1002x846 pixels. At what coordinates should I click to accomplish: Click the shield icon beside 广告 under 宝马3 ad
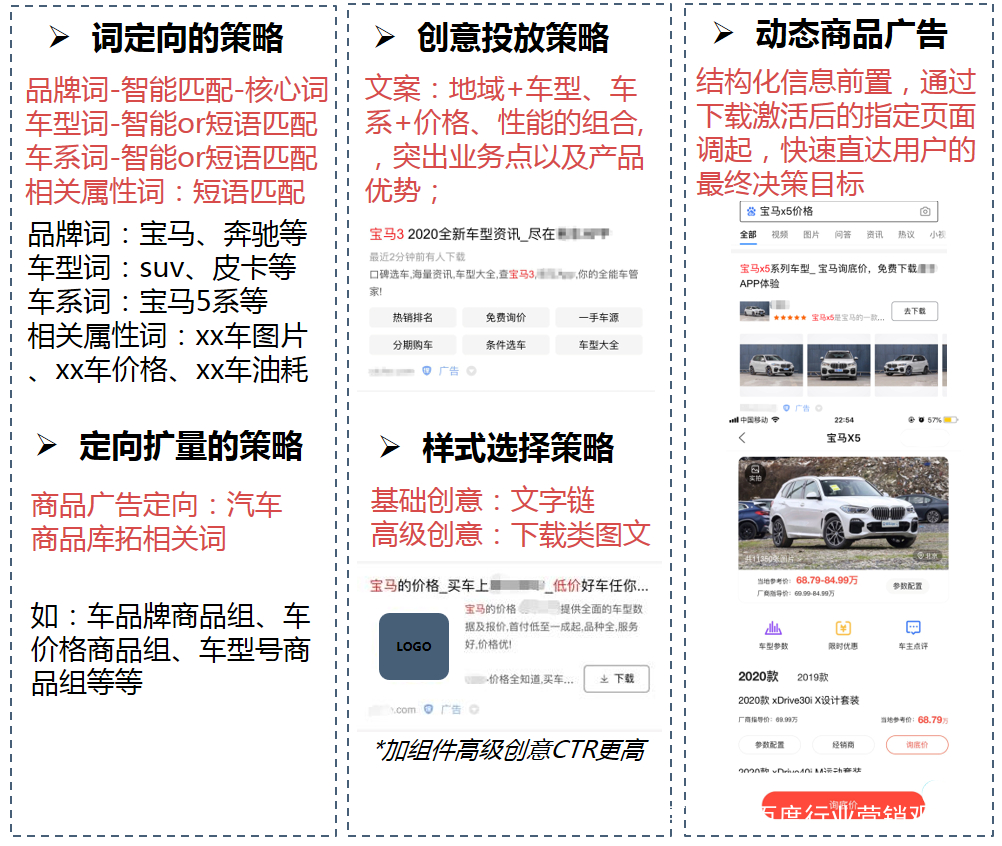coord(428,371)
